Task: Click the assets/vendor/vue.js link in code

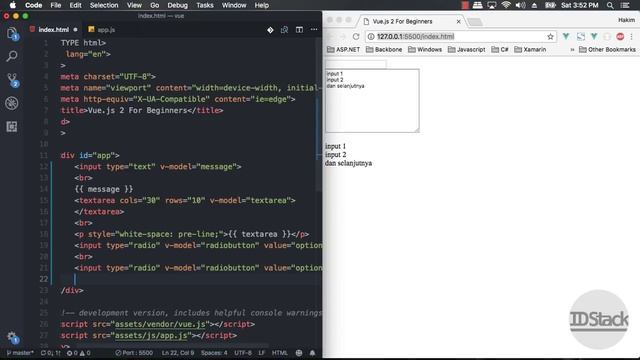Action: (x=160, y=324)
